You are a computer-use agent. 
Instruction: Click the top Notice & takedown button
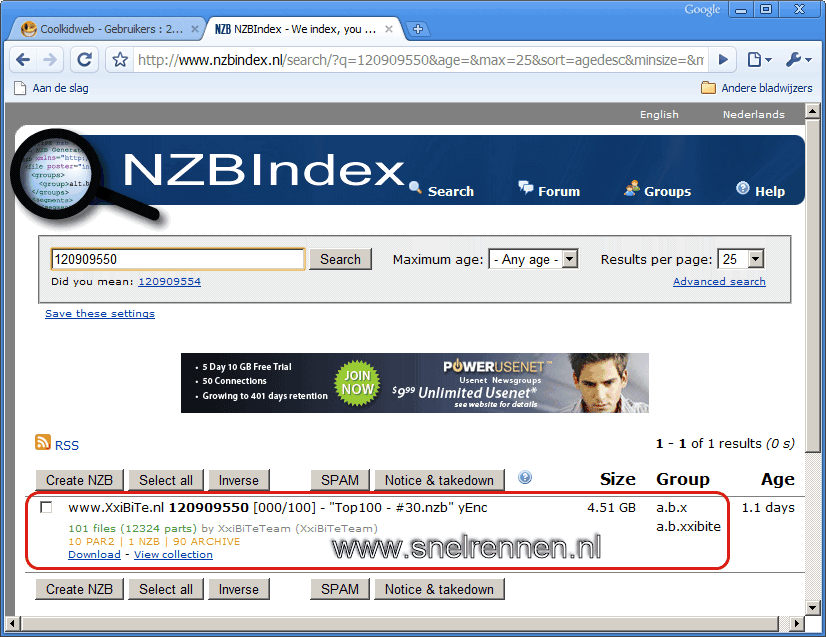click(x=439, y=481)
